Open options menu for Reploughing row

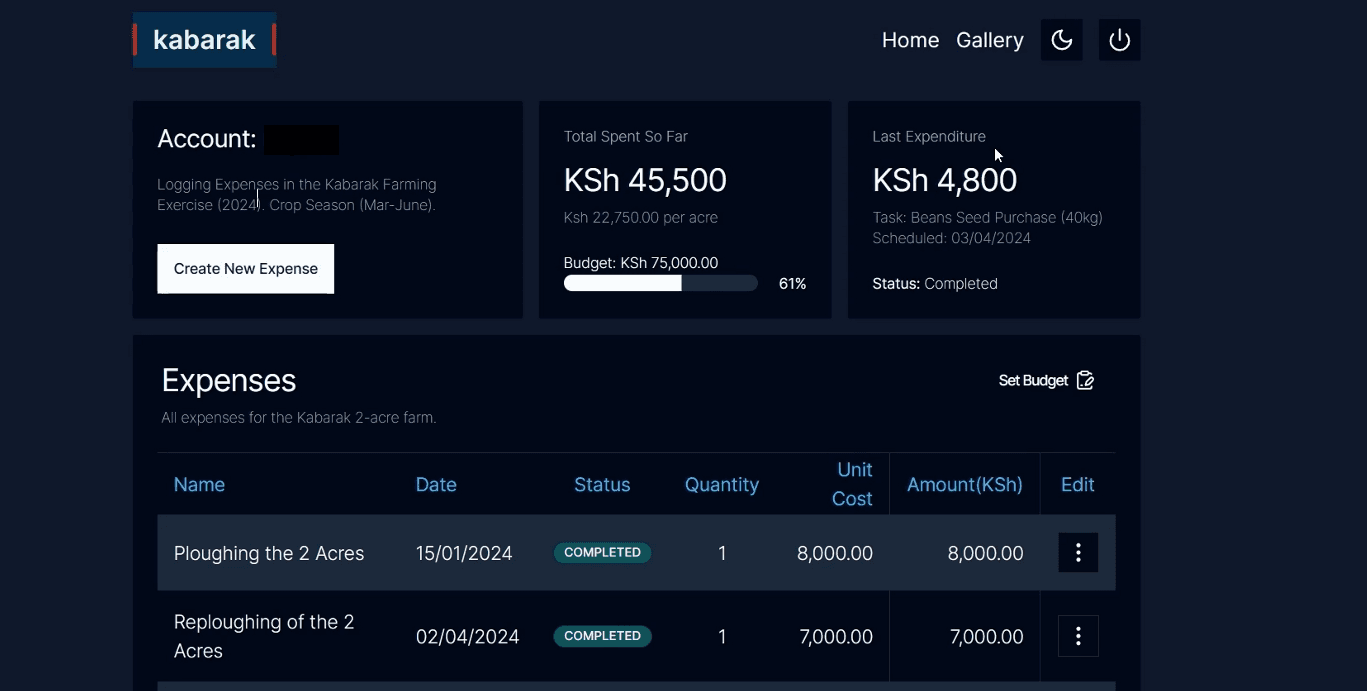pos(1078,636)
